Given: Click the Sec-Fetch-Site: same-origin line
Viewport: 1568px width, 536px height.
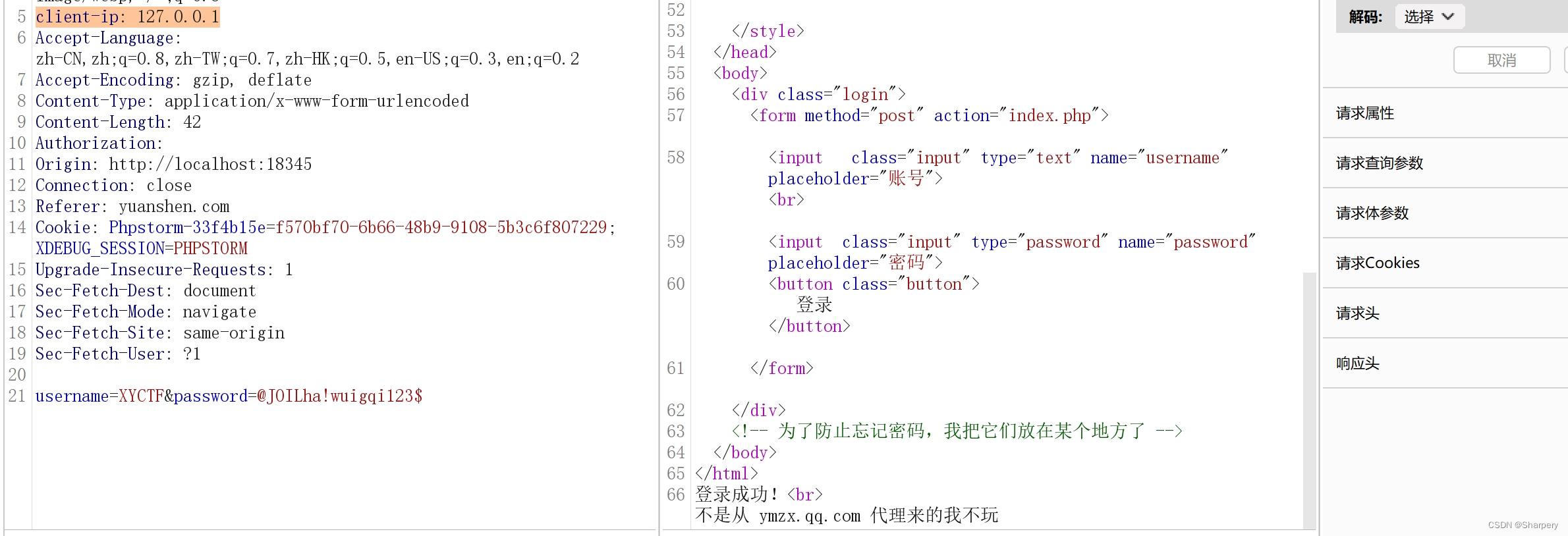Looking at the screenshot, I should pyautogui.click(x=160, y=333).
